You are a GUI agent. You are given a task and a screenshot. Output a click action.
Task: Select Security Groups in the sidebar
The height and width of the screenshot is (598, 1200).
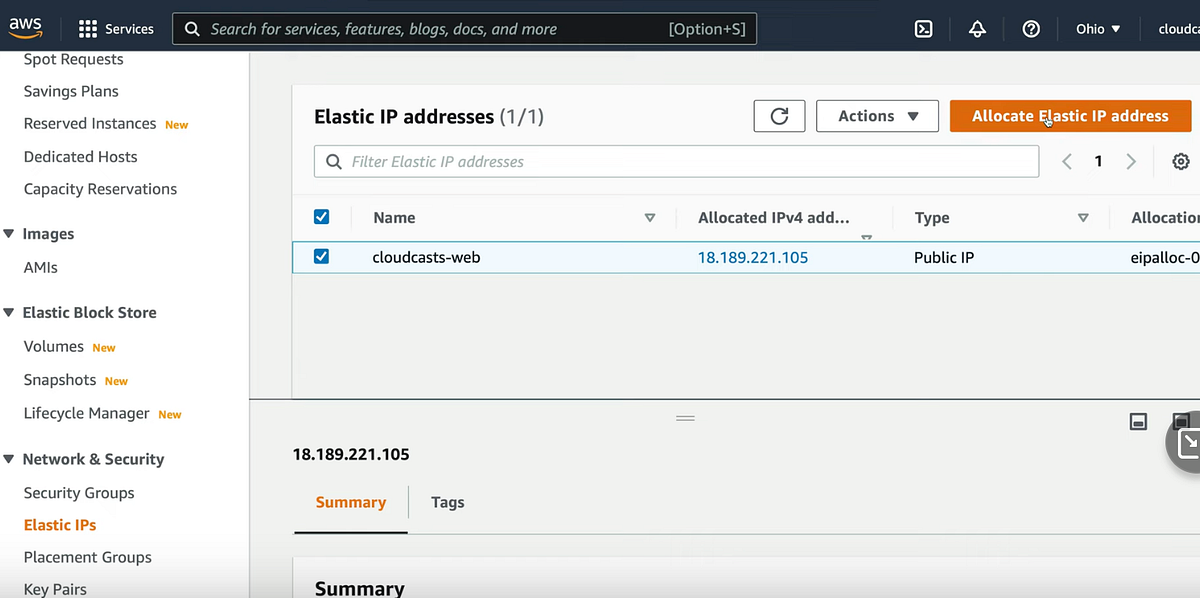79,492
